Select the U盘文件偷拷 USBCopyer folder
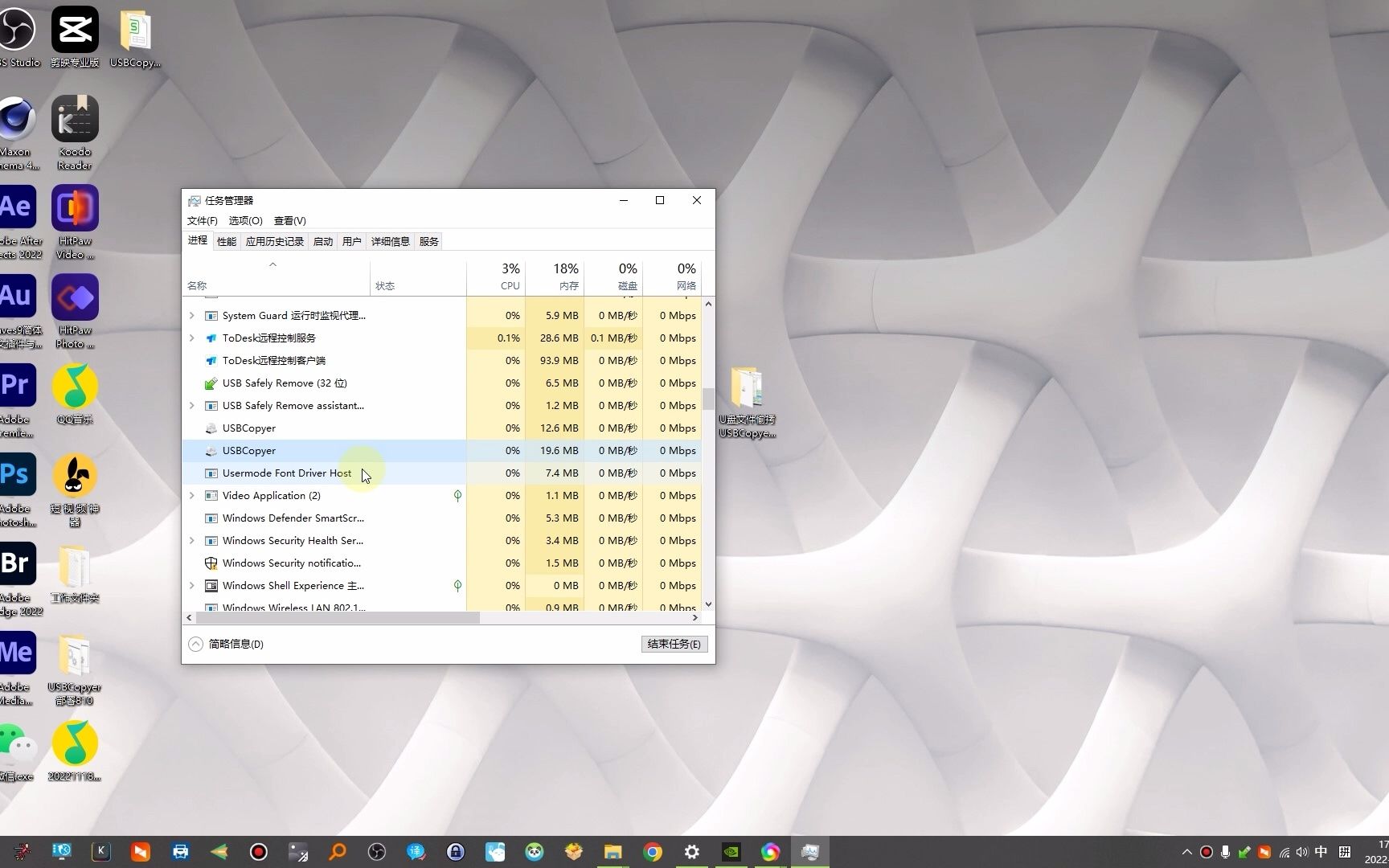This screenshot has height=868, width=1389. (747, 403)
